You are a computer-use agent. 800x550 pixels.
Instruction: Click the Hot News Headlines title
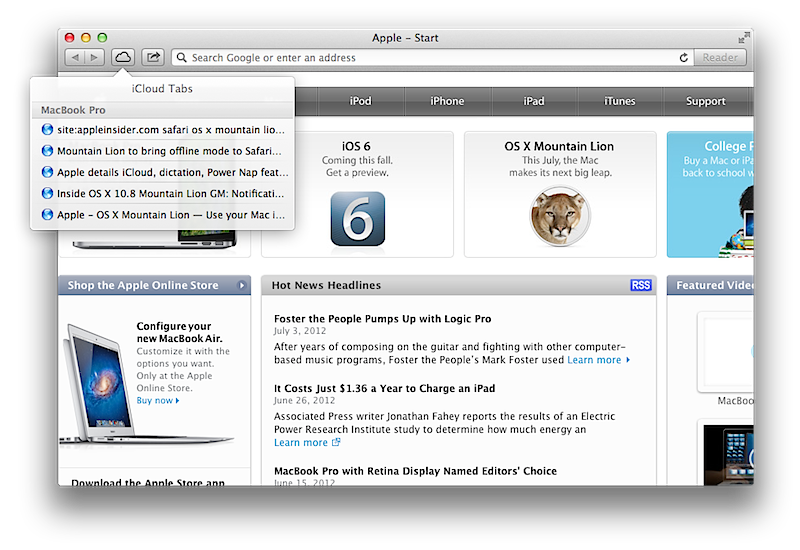point(326,285)
